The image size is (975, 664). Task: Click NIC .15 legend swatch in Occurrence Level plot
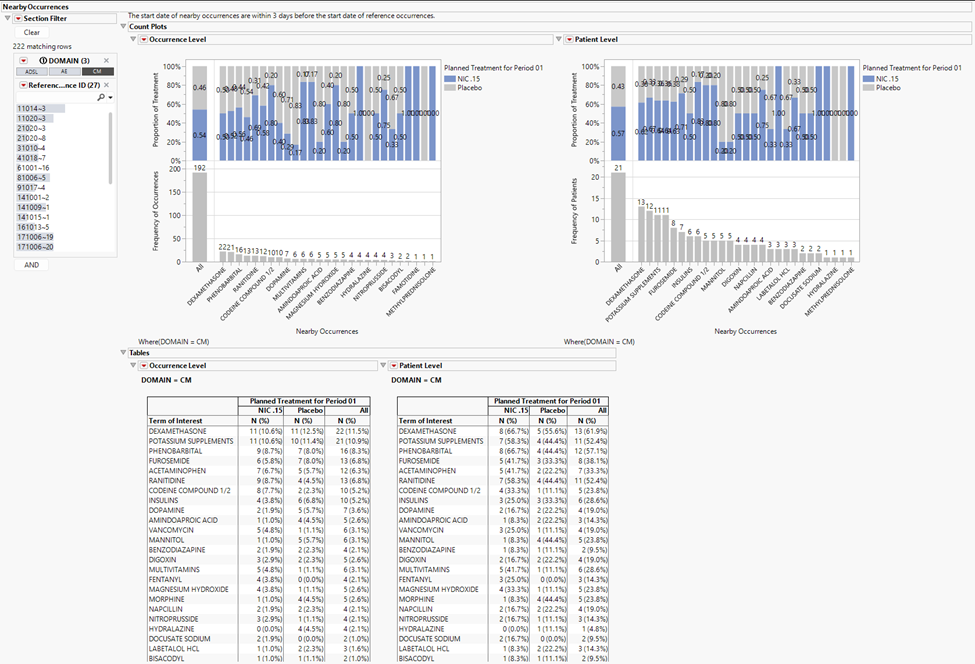pyautogui.click(x=450, y=79)
